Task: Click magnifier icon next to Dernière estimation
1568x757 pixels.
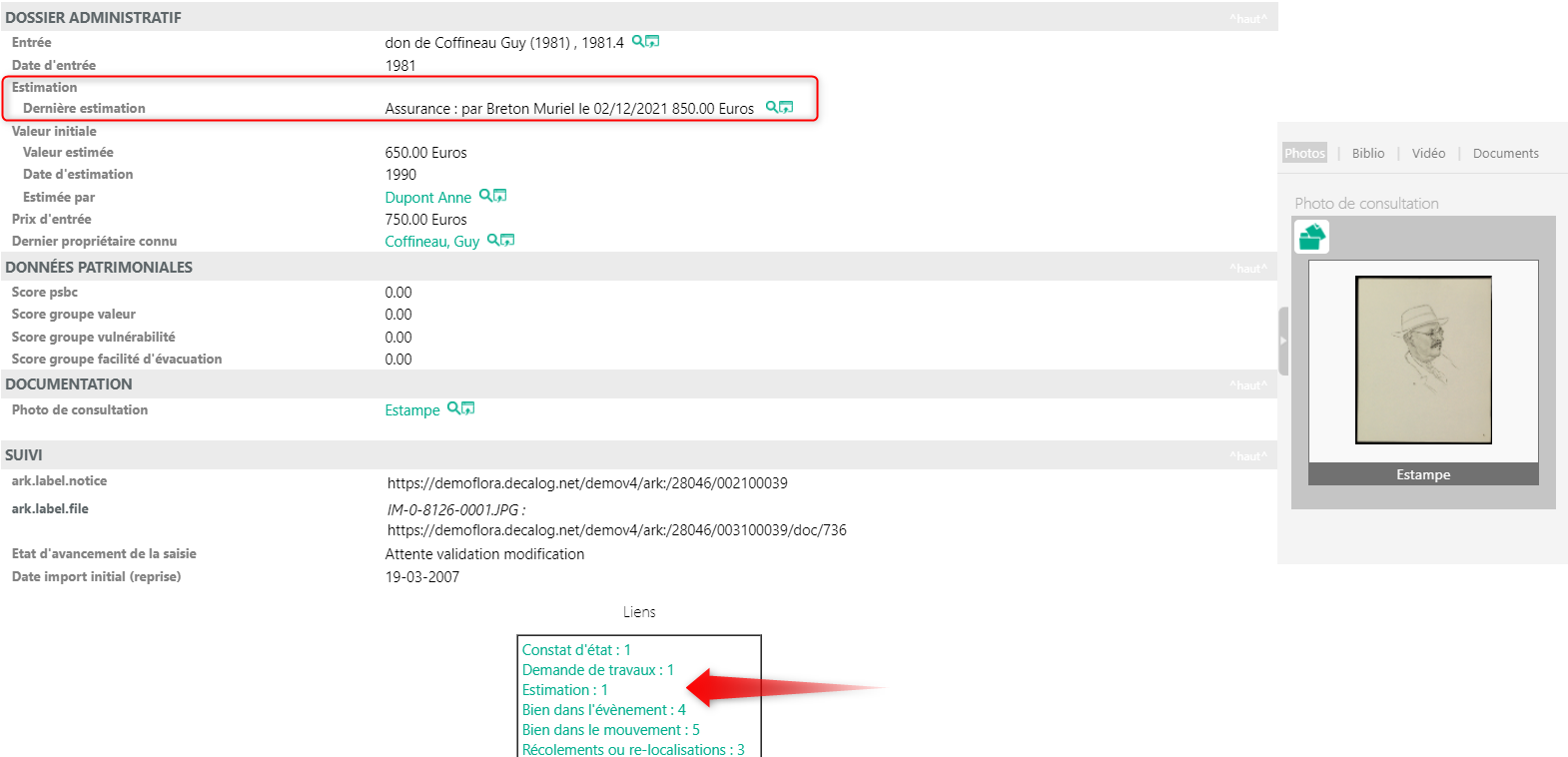Action: pyautogui.click(x=771, y=107)
